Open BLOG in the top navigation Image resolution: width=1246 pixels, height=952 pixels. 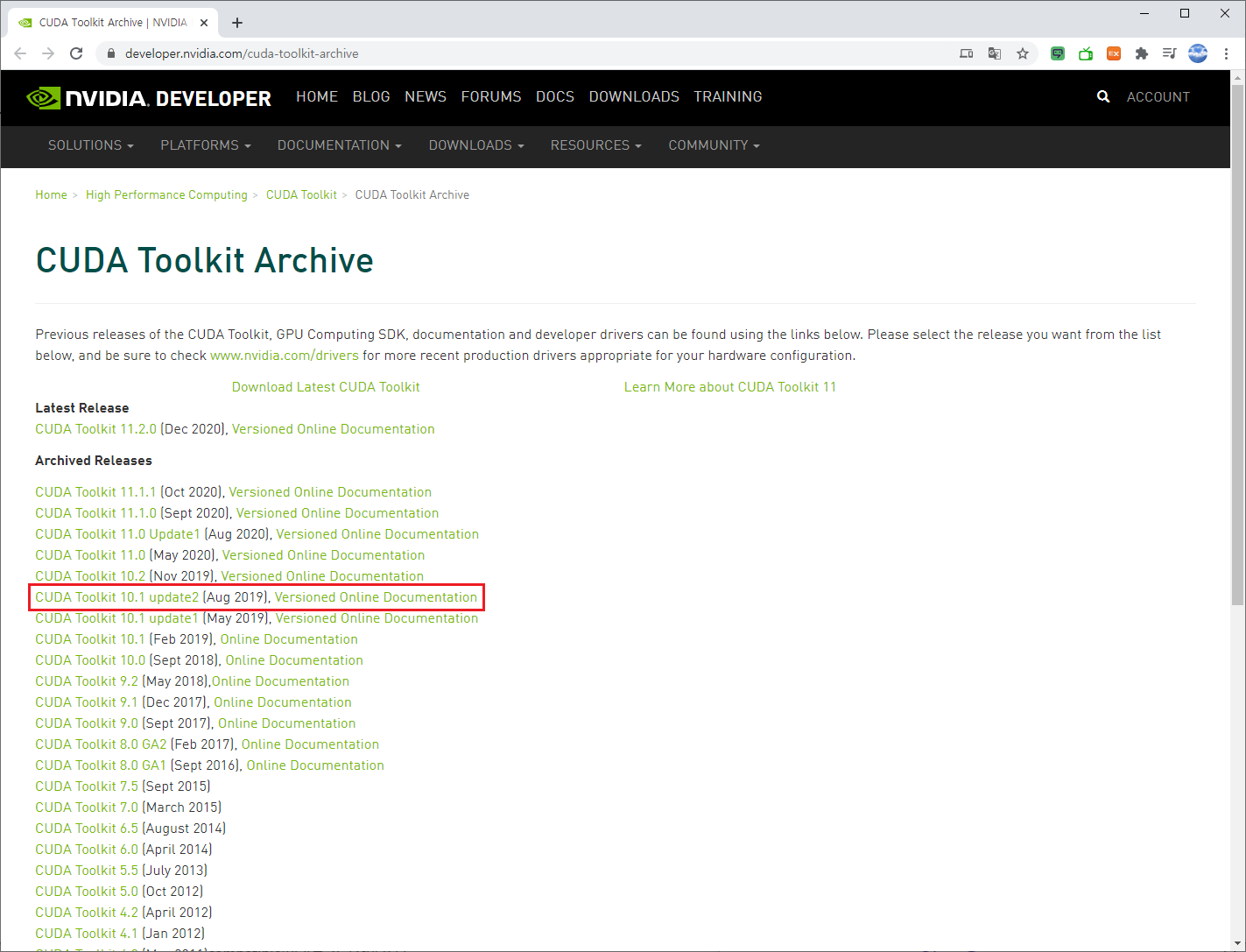[371, 96]
